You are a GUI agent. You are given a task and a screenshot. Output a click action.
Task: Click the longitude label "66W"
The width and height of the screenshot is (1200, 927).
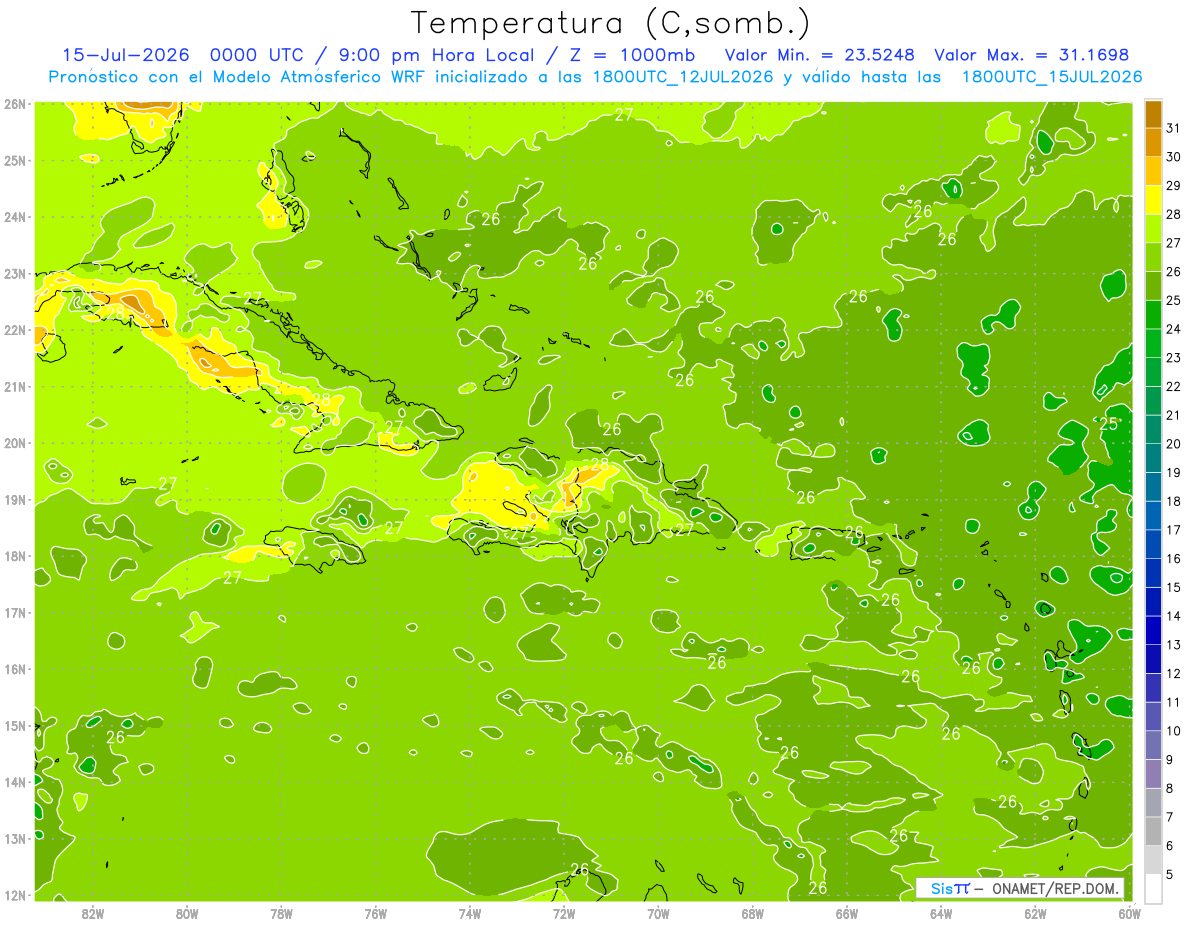point(847,913)
